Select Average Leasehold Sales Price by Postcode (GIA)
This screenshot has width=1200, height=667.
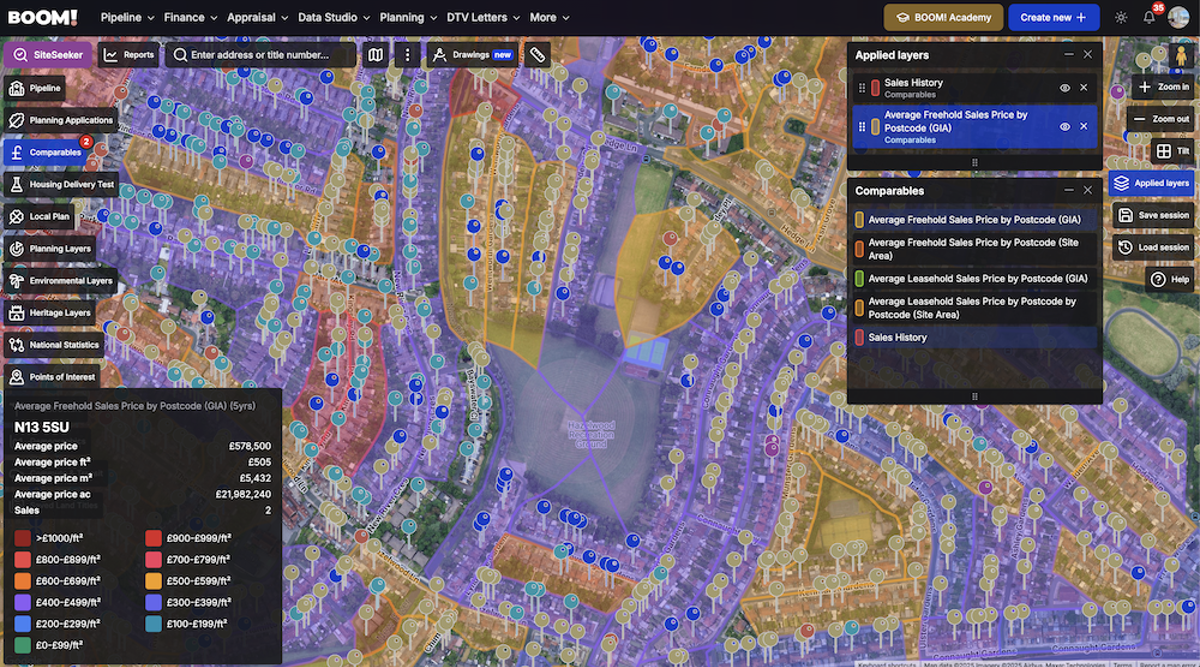(x=974, y=278)
